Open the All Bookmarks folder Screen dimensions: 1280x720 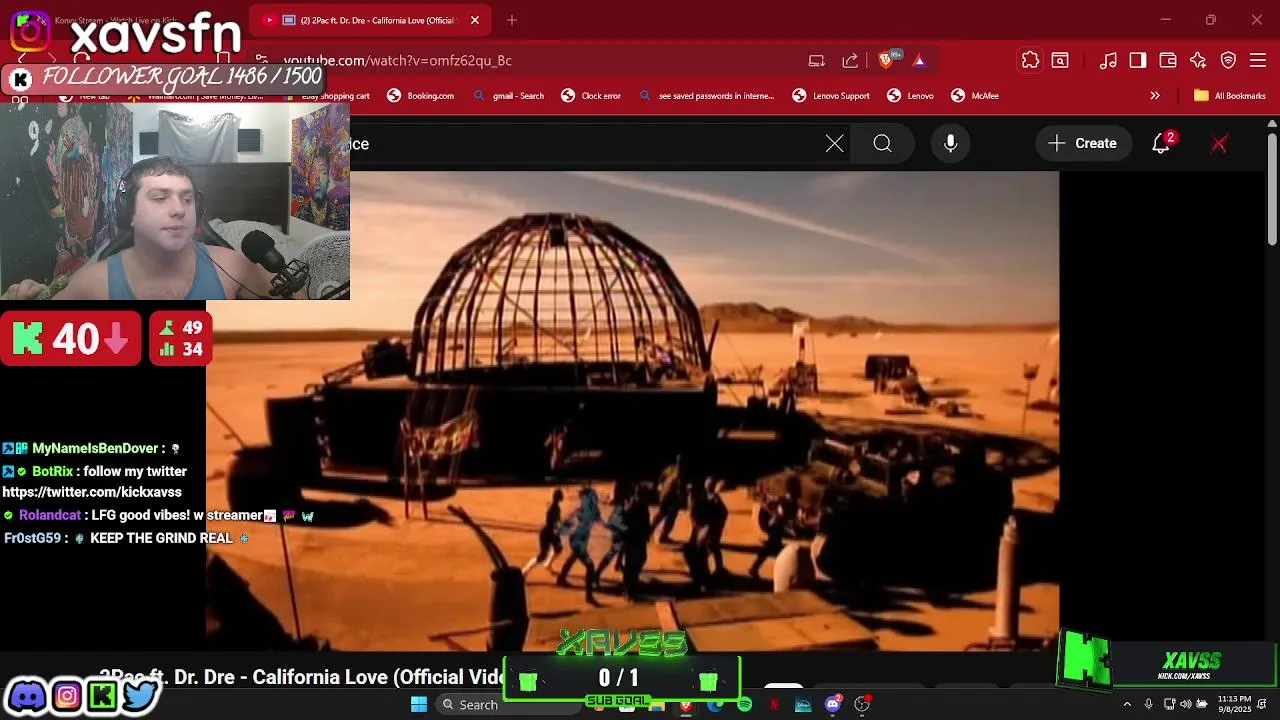1229,96
